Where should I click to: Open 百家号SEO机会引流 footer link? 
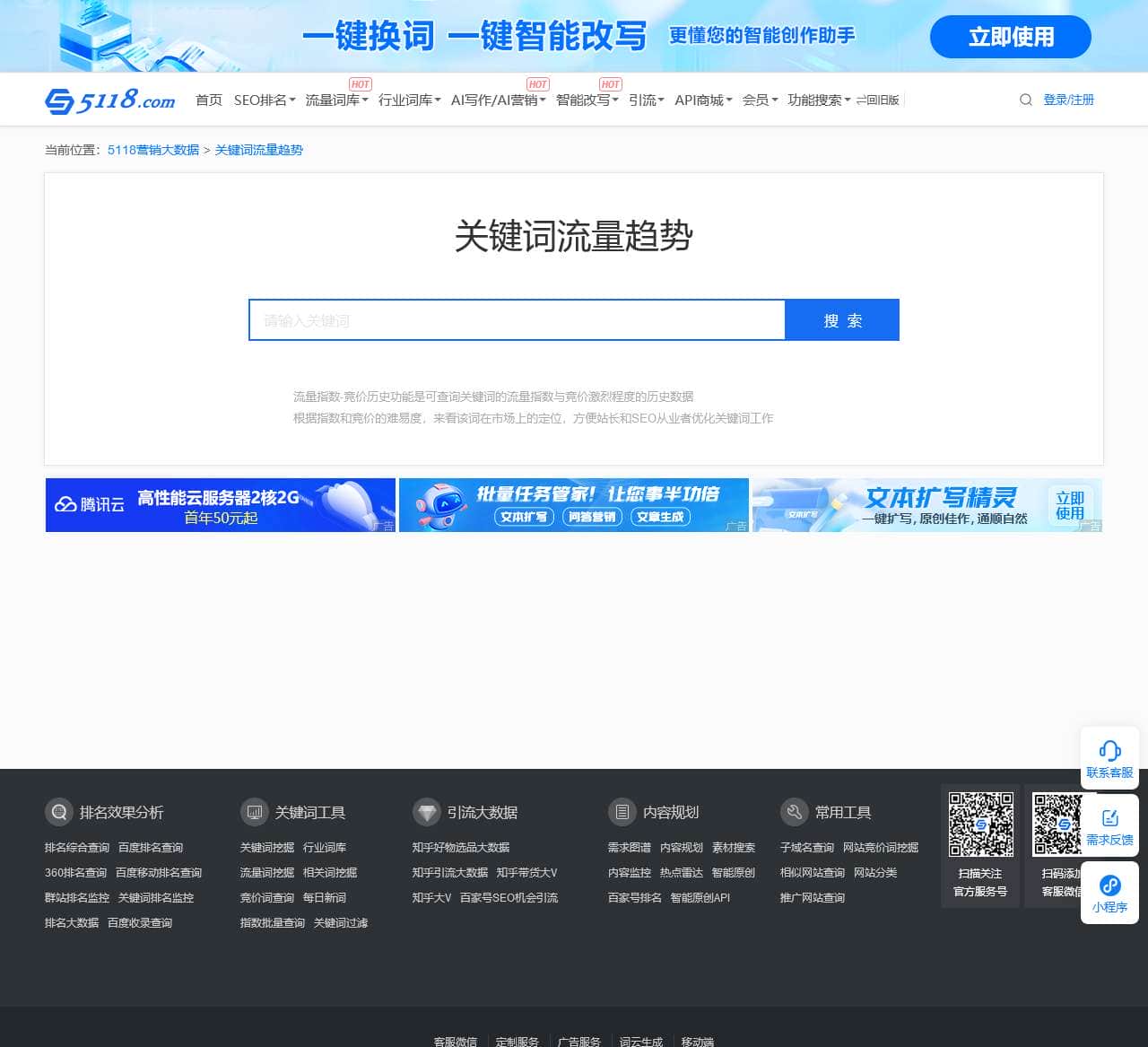509,898
